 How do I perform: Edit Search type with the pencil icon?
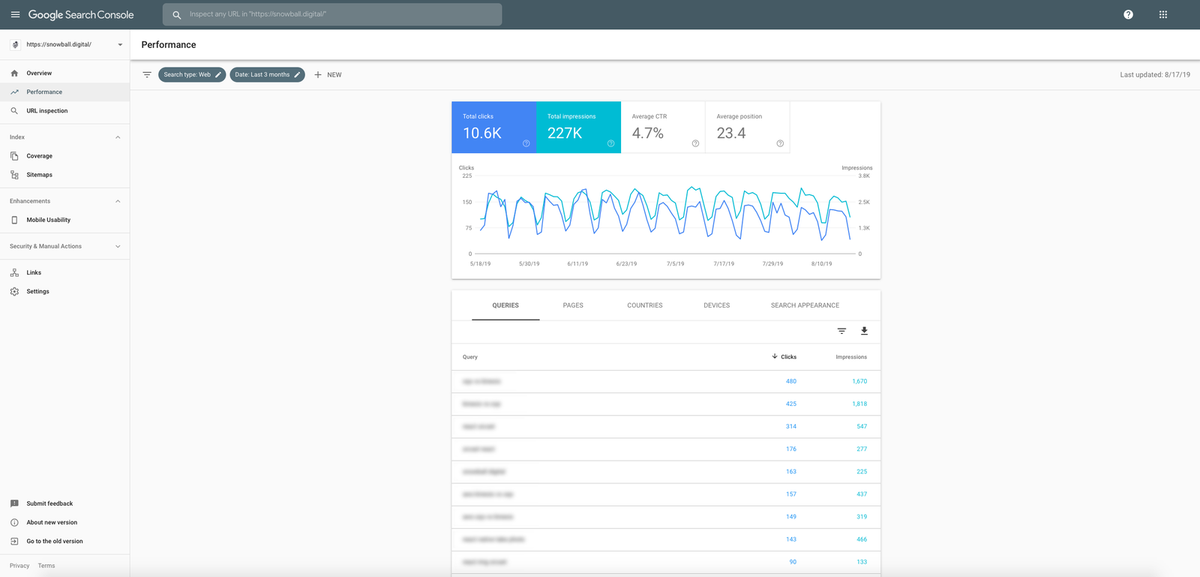tap(218, 74)
